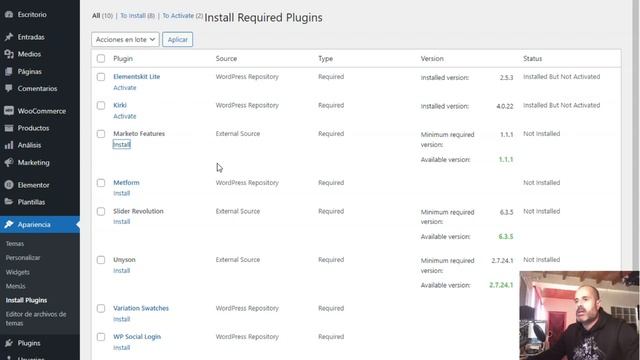Screen dimensions: 640x360
Task: Open WooCommerce in the sidebar menu
Action: click(x=42, y=111)
